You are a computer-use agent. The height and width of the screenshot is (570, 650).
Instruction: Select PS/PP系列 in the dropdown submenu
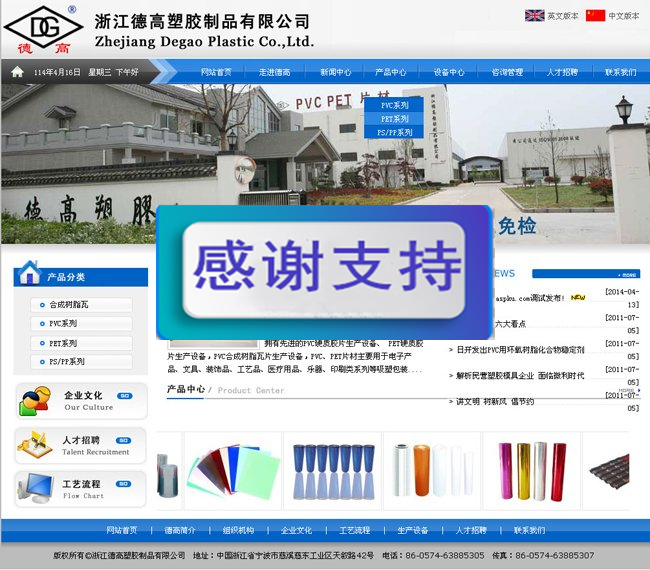pyautogui.click(x=394, y=132)
